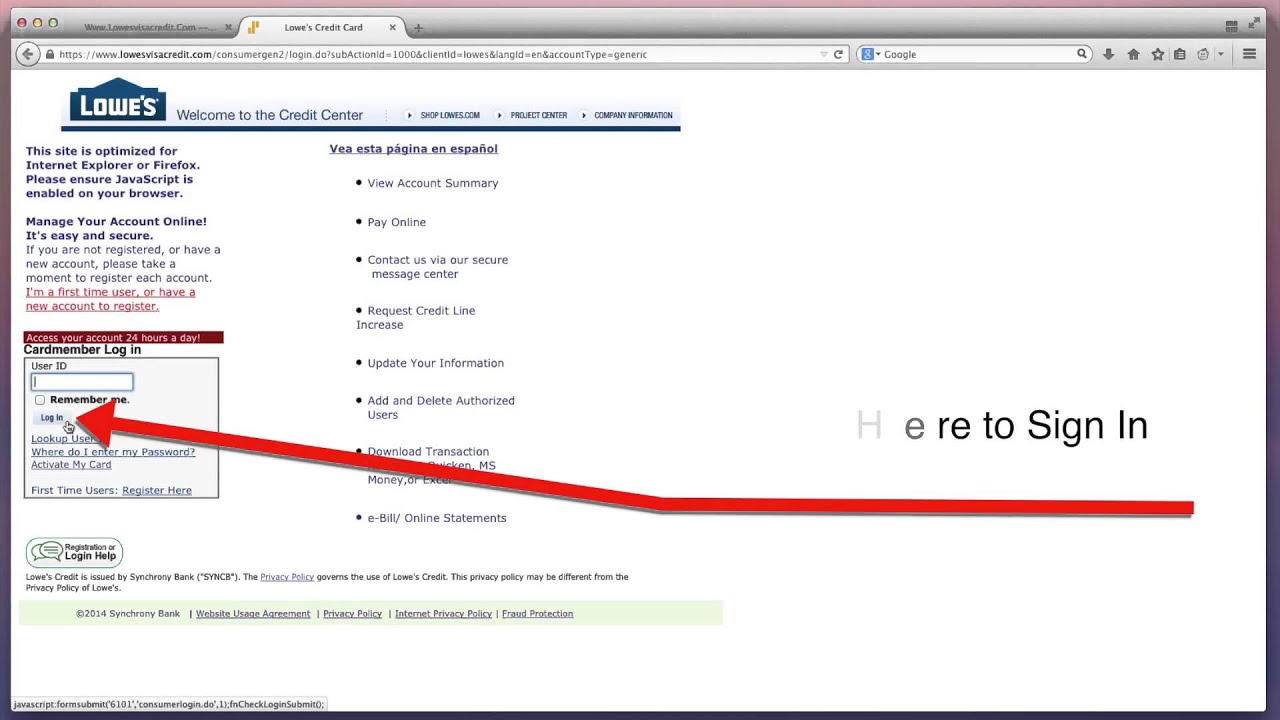The height and width of the screenshot is (720, 1280).
Task: Click the Lowe's logo
Action: tap(117, 100)
